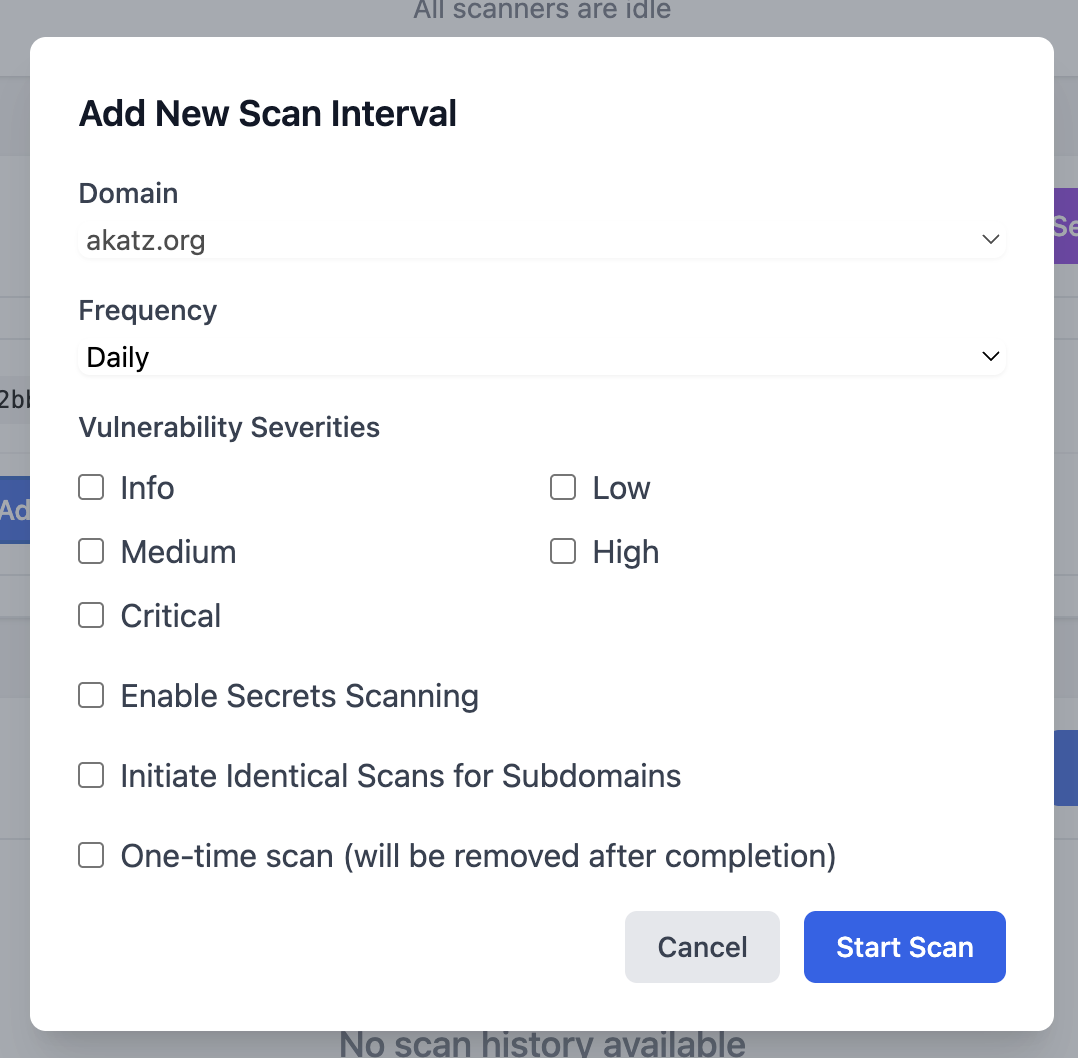Enable the High severity checkbox
Viewport: 1078px width, 1058px height.
tap(563, 552)
